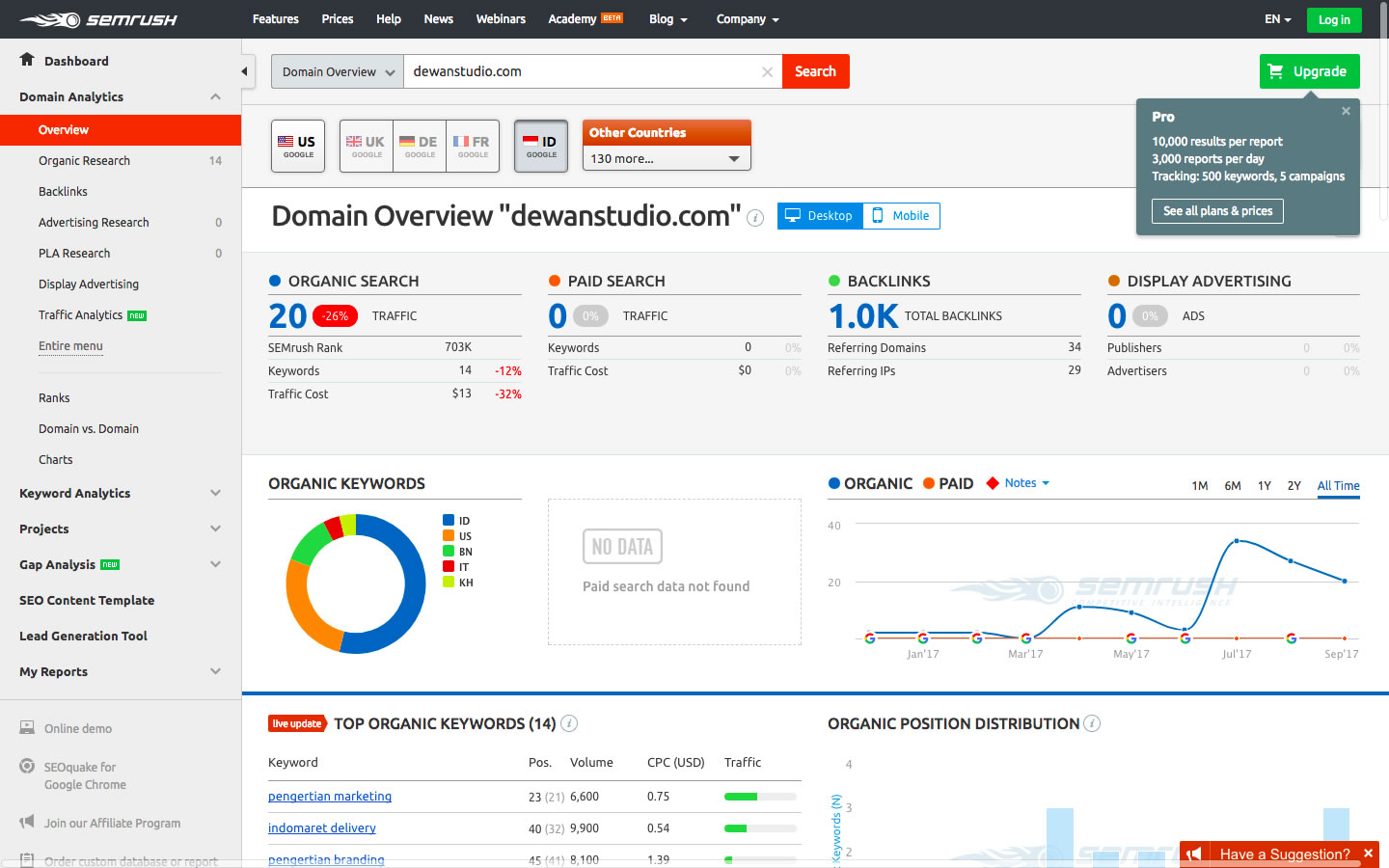
Task: Click info icon beside Domain Overview title
Action: coord(756,218)
